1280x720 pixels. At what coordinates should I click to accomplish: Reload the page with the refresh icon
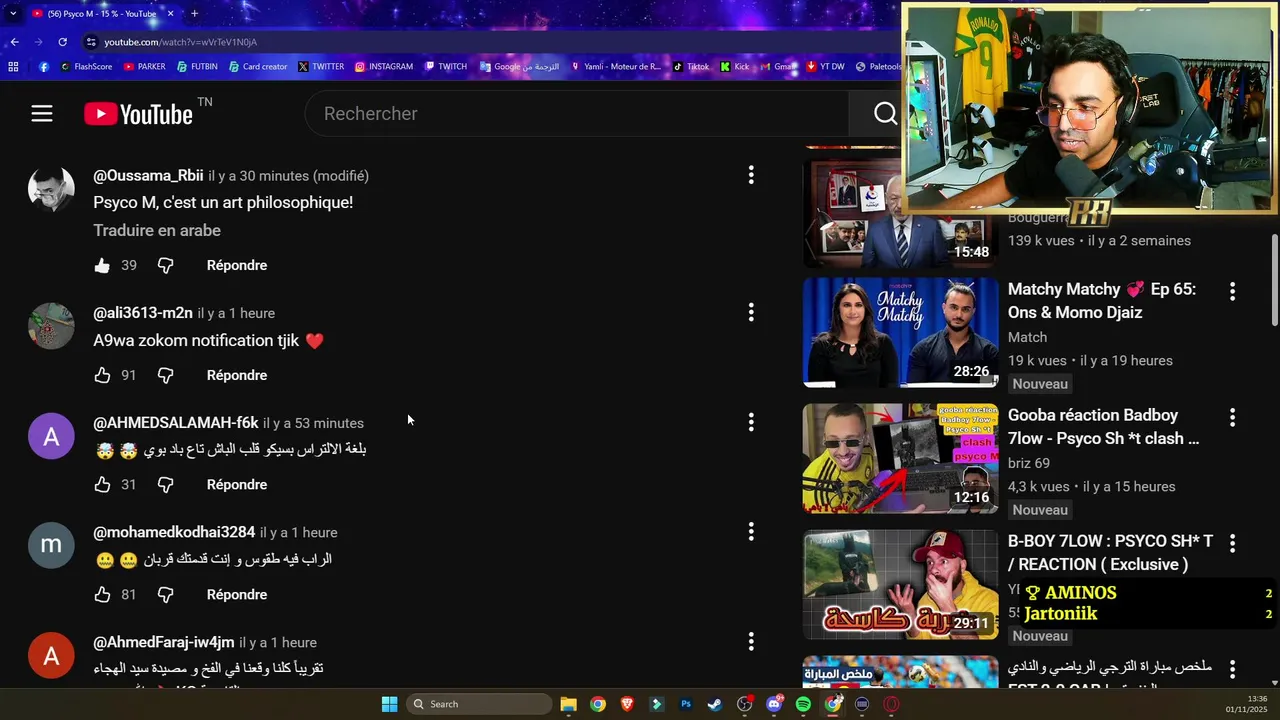62,42
